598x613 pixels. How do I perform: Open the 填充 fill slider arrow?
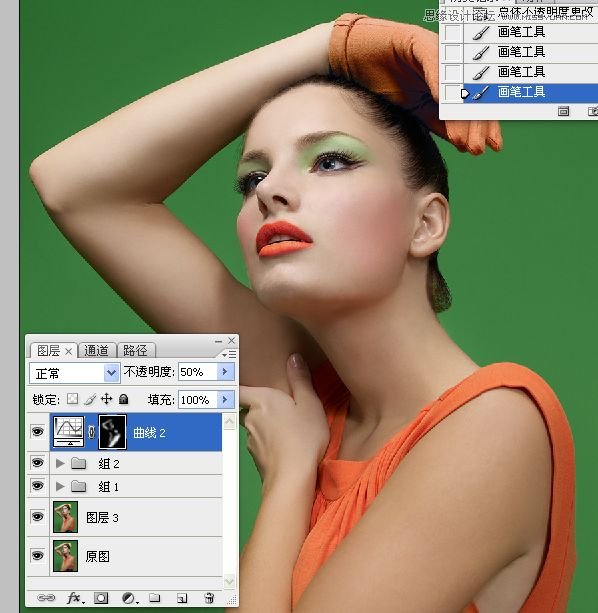[226, 400]
